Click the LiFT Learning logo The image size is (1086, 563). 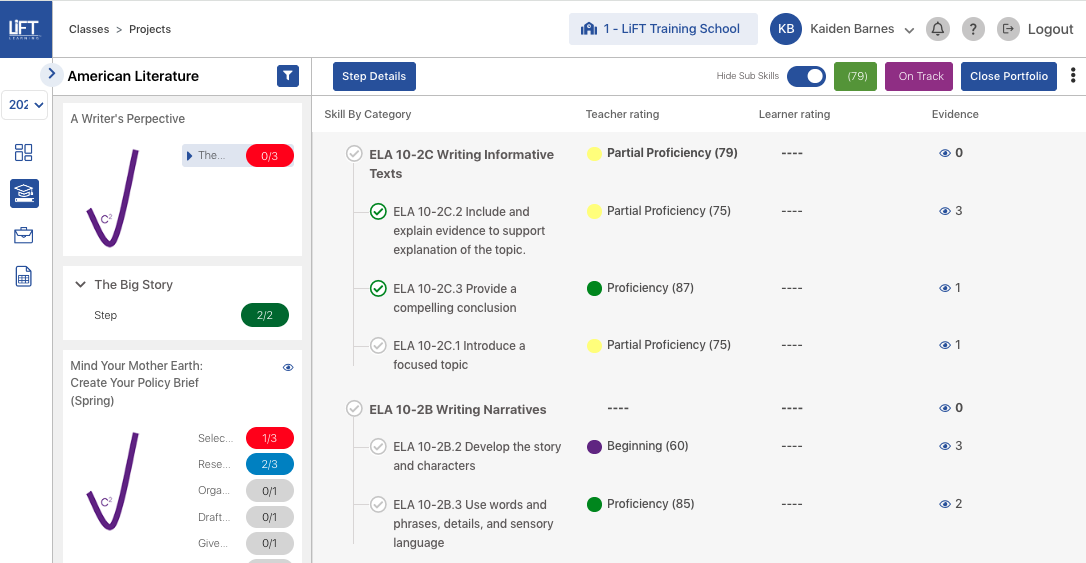point(24,29)
